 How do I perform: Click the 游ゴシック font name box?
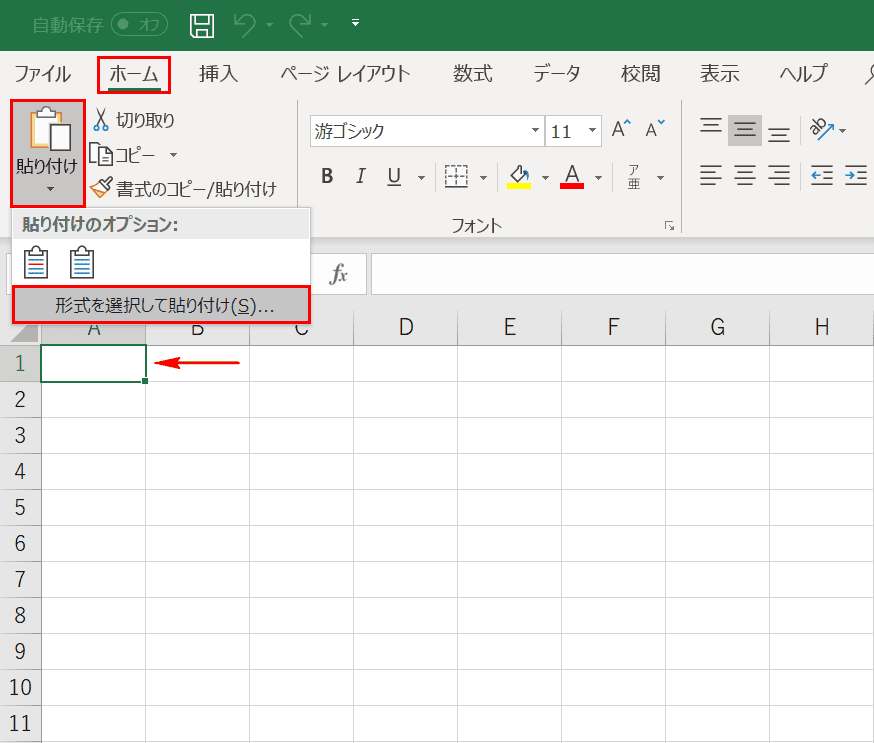coord(419,132)
